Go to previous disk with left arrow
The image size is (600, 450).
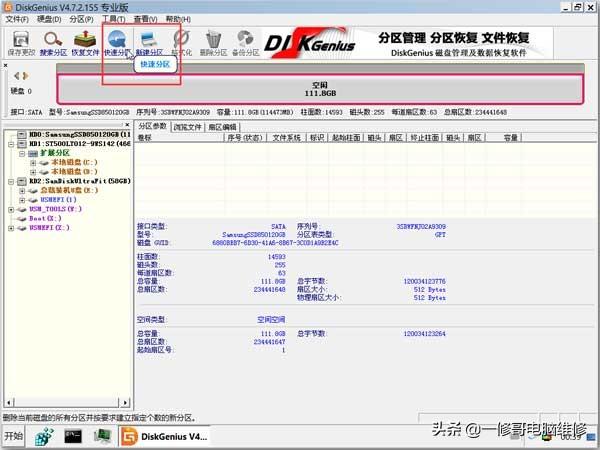coord(16,76)
